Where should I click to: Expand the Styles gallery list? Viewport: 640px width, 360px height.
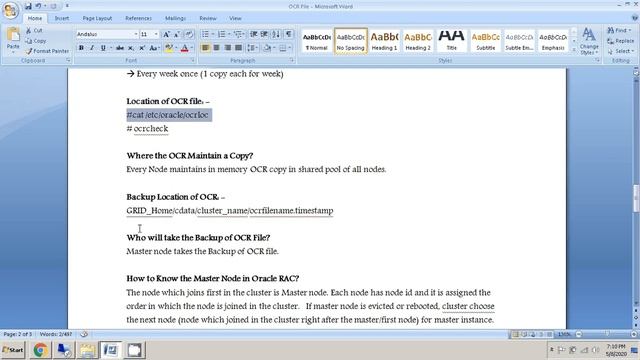tap(573, 51)
